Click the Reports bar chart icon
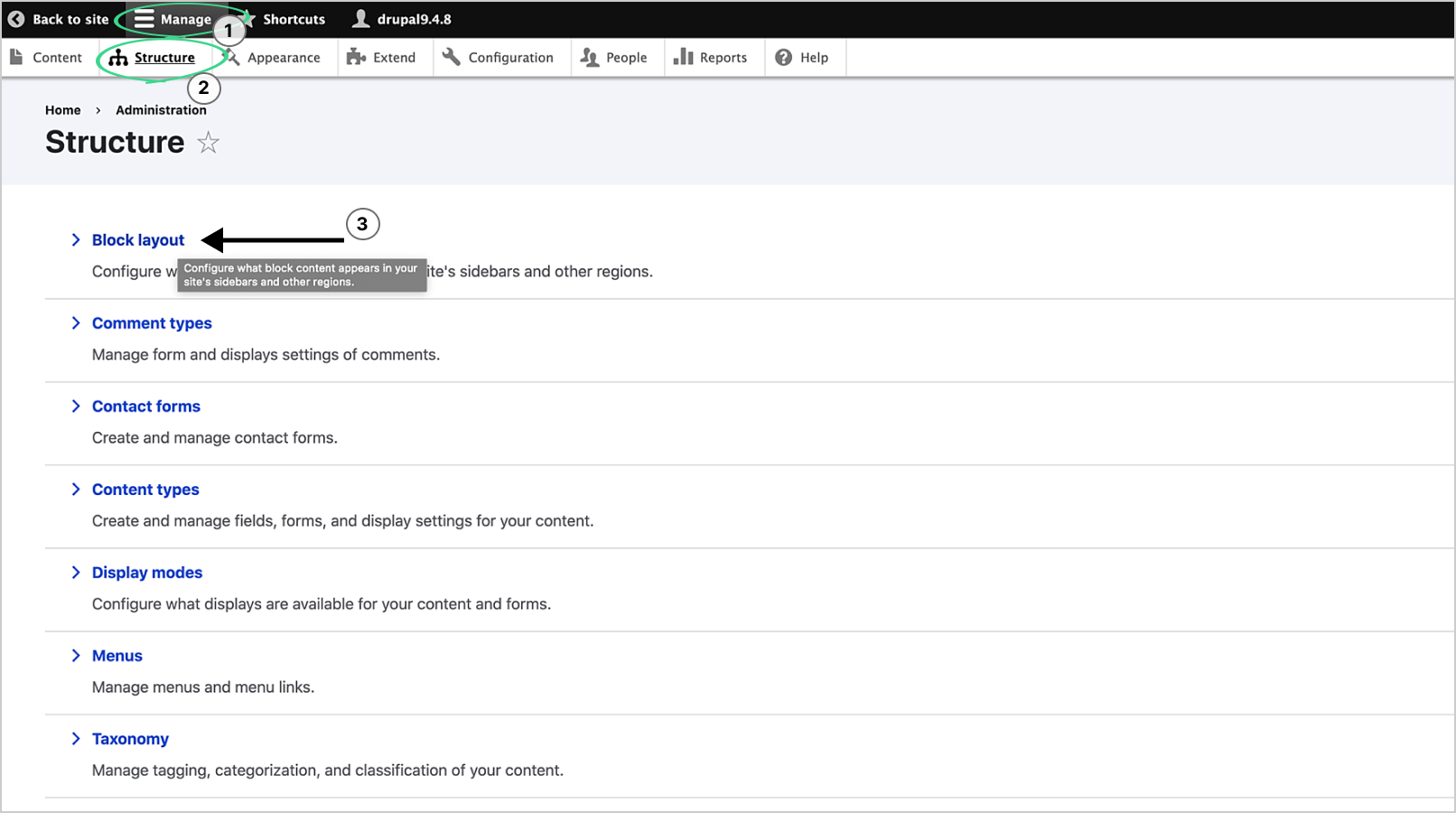 (x=684, y=57)
